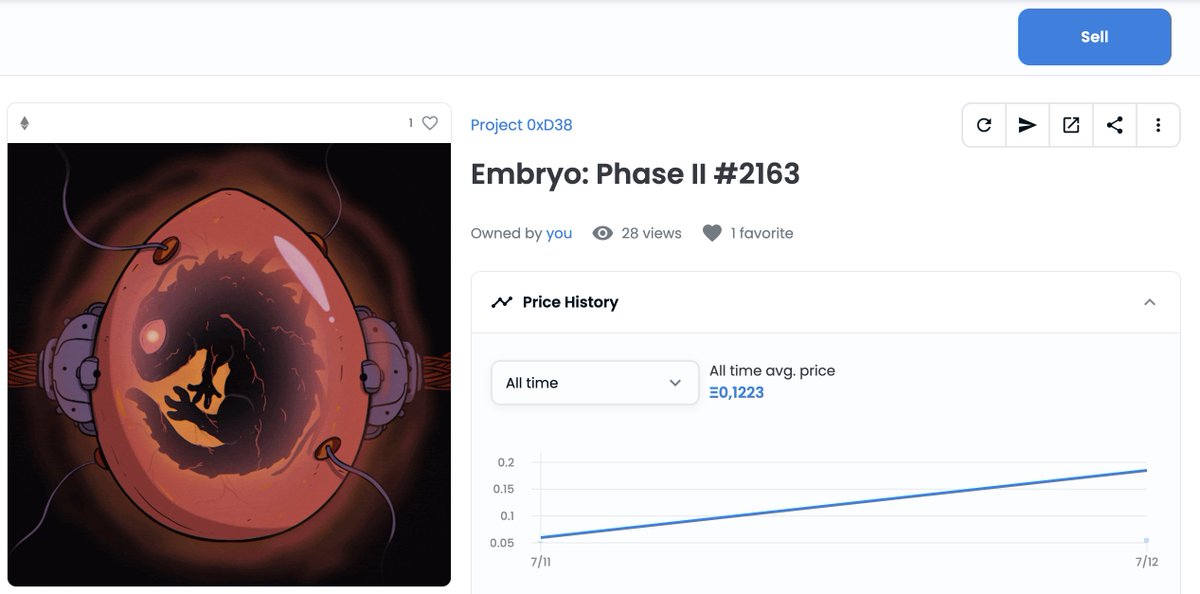Click the Ethereum logo above the artwork
This screenshot has height=594, width=1200.
(25, 123)
